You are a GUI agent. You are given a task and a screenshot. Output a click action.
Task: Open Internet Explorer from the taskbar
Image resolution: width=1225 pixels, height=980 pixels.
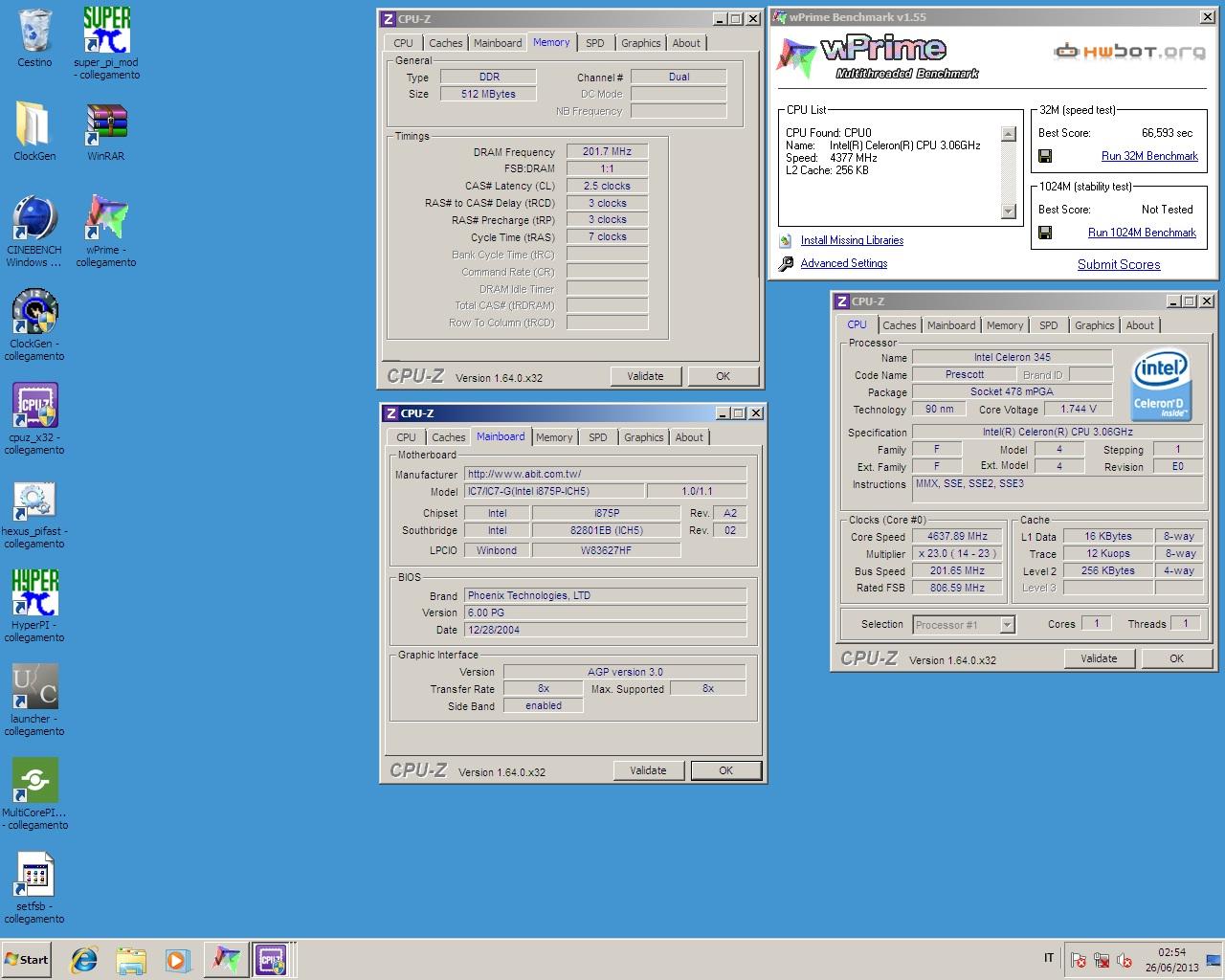84,960
